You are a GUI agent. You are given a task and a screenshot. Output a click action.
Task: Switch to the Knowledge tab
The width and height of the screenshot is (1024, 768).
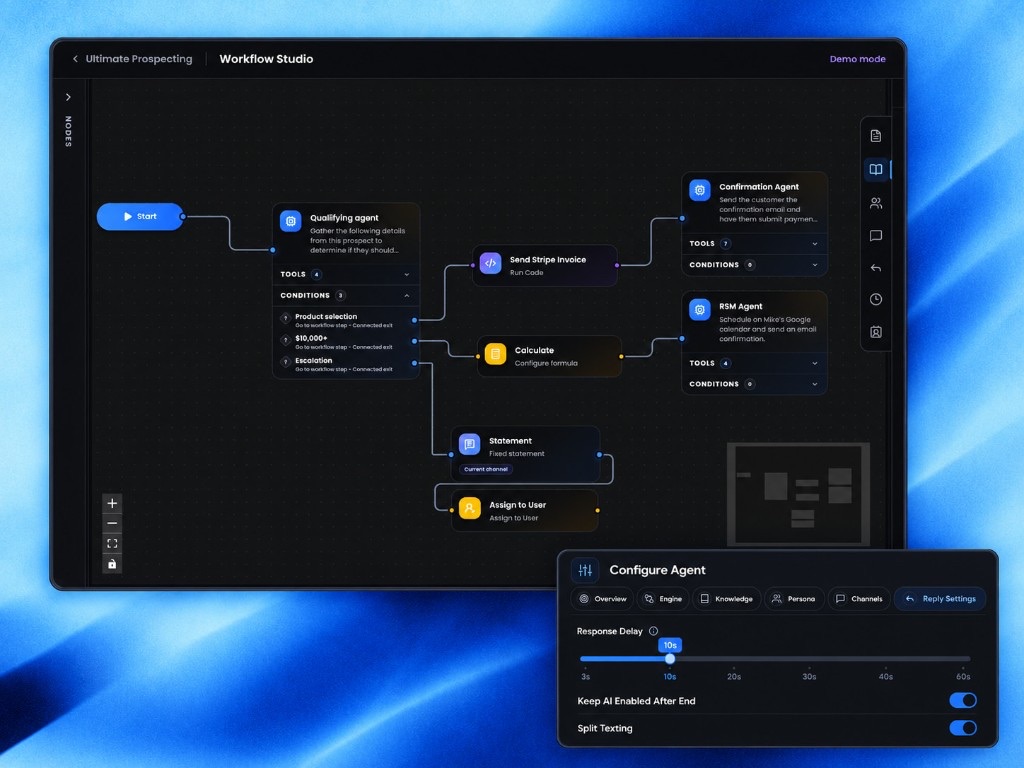726,599
